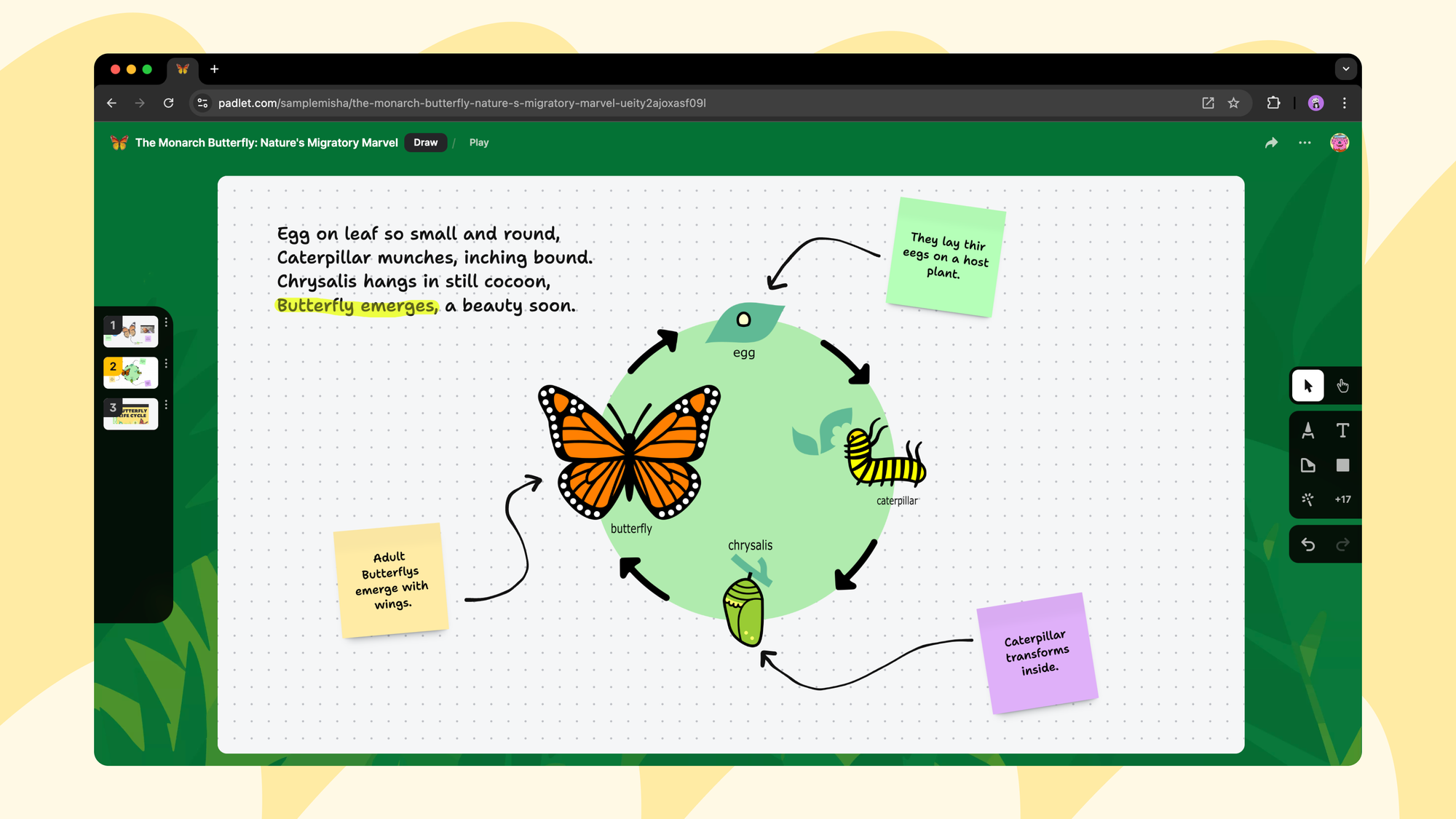Select the pen/draw tool
The height and width of the screenshot is (819, 1456).
coord(1308,430)
